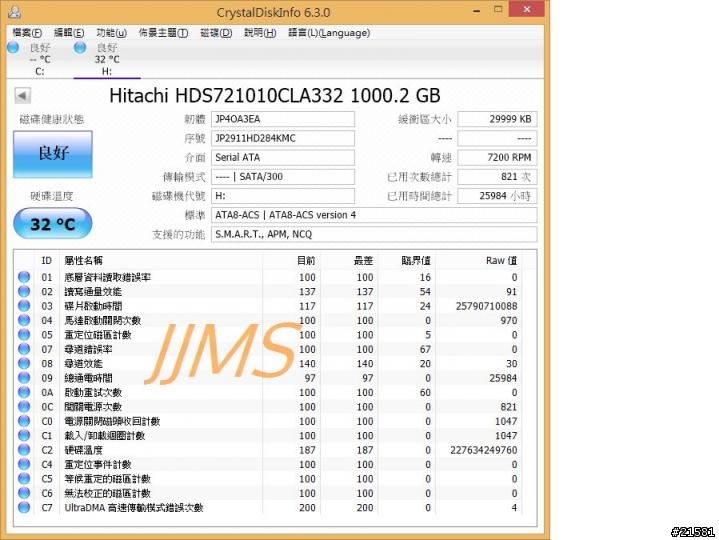Click the 載入/卸載迴圈計數 attribute name

coord(105,435)
